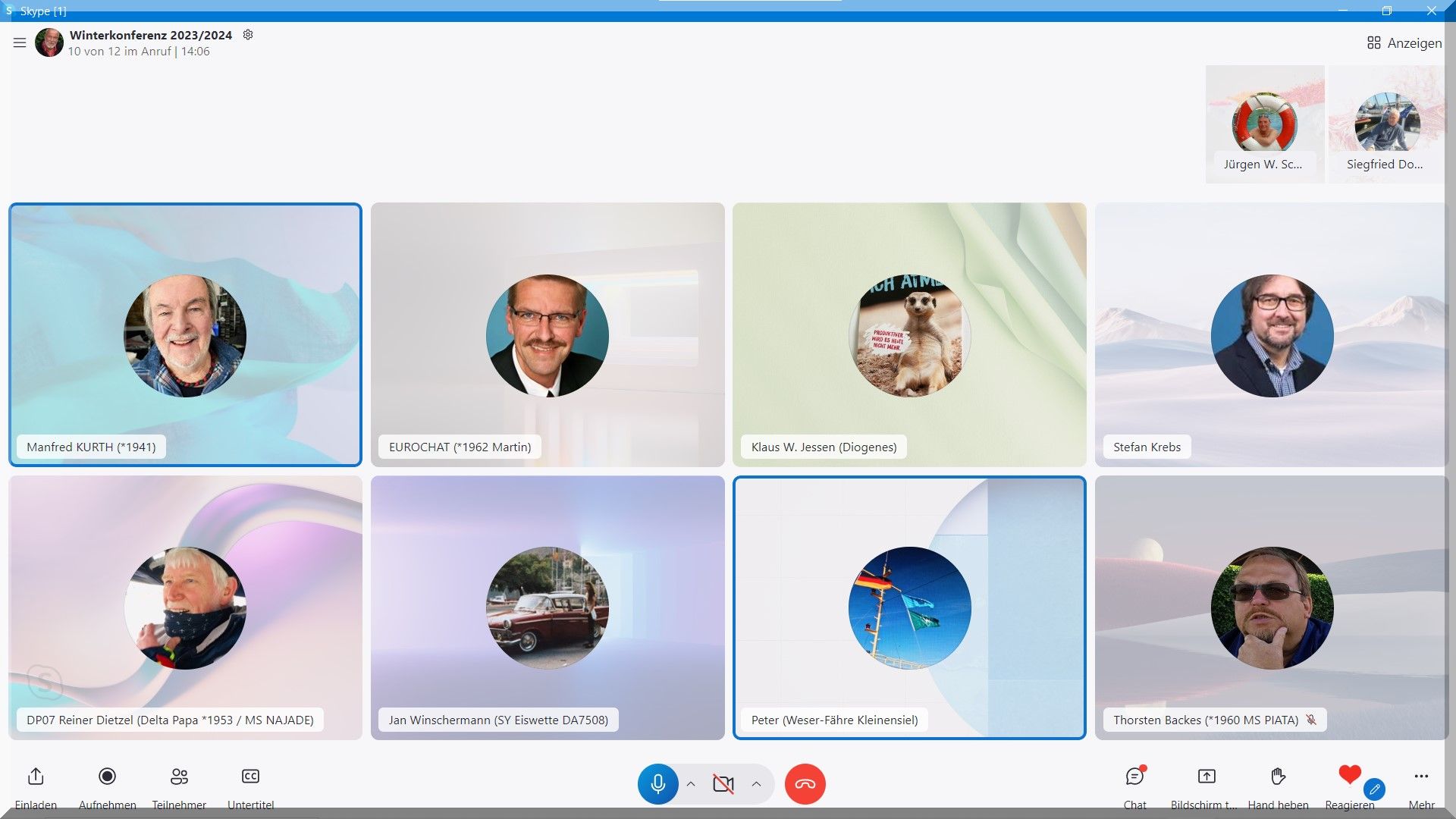Raise hand with the Hand heben icon

tap(1278, 777)
